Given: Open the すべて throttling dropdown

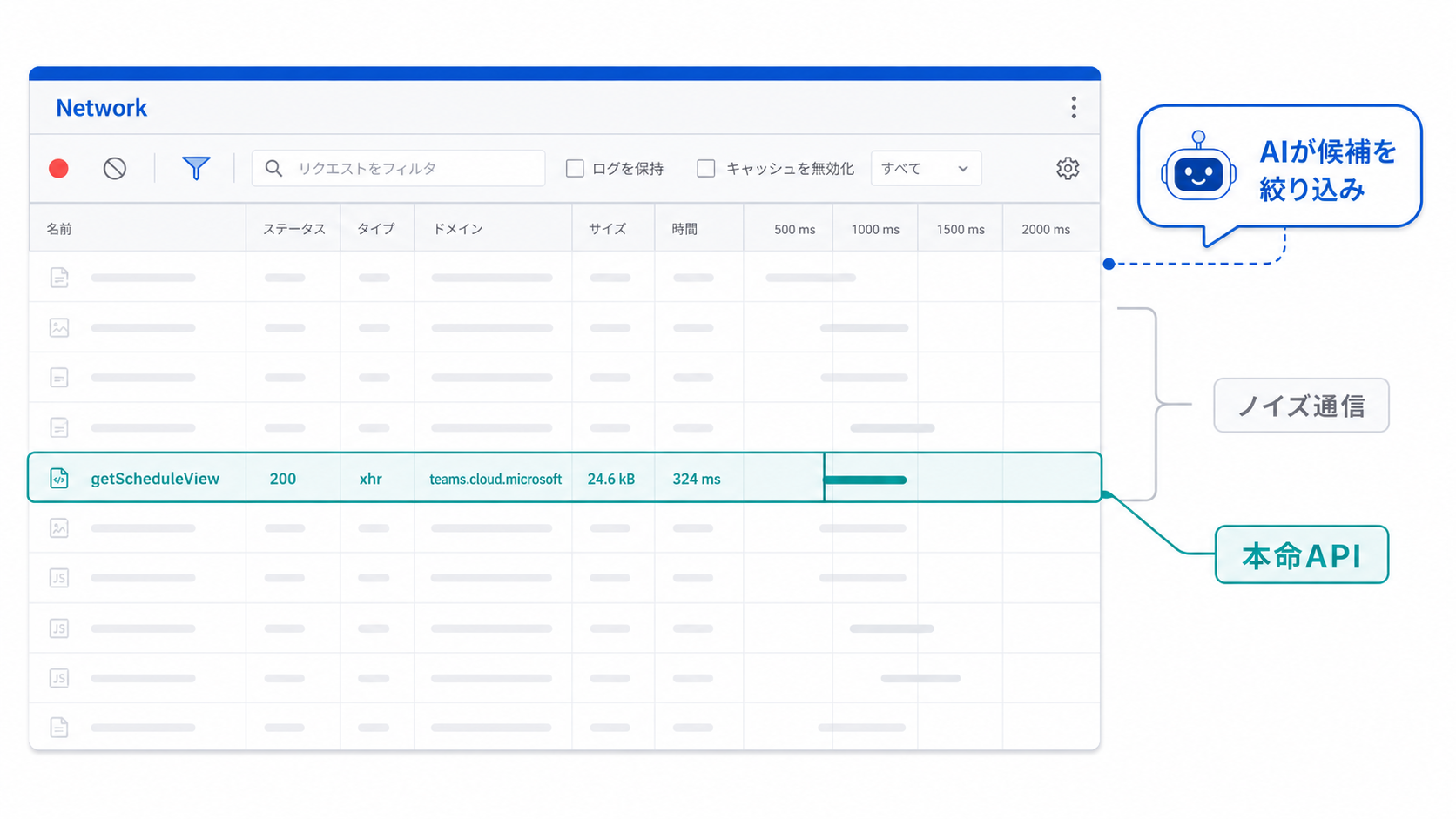Looking at the screenshot, I should point(926,168).
